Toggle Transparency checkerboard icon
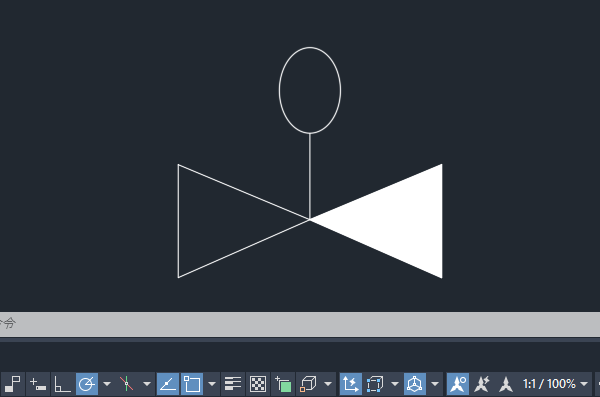Viewport: 600px width, 397px height. [258, 384]
